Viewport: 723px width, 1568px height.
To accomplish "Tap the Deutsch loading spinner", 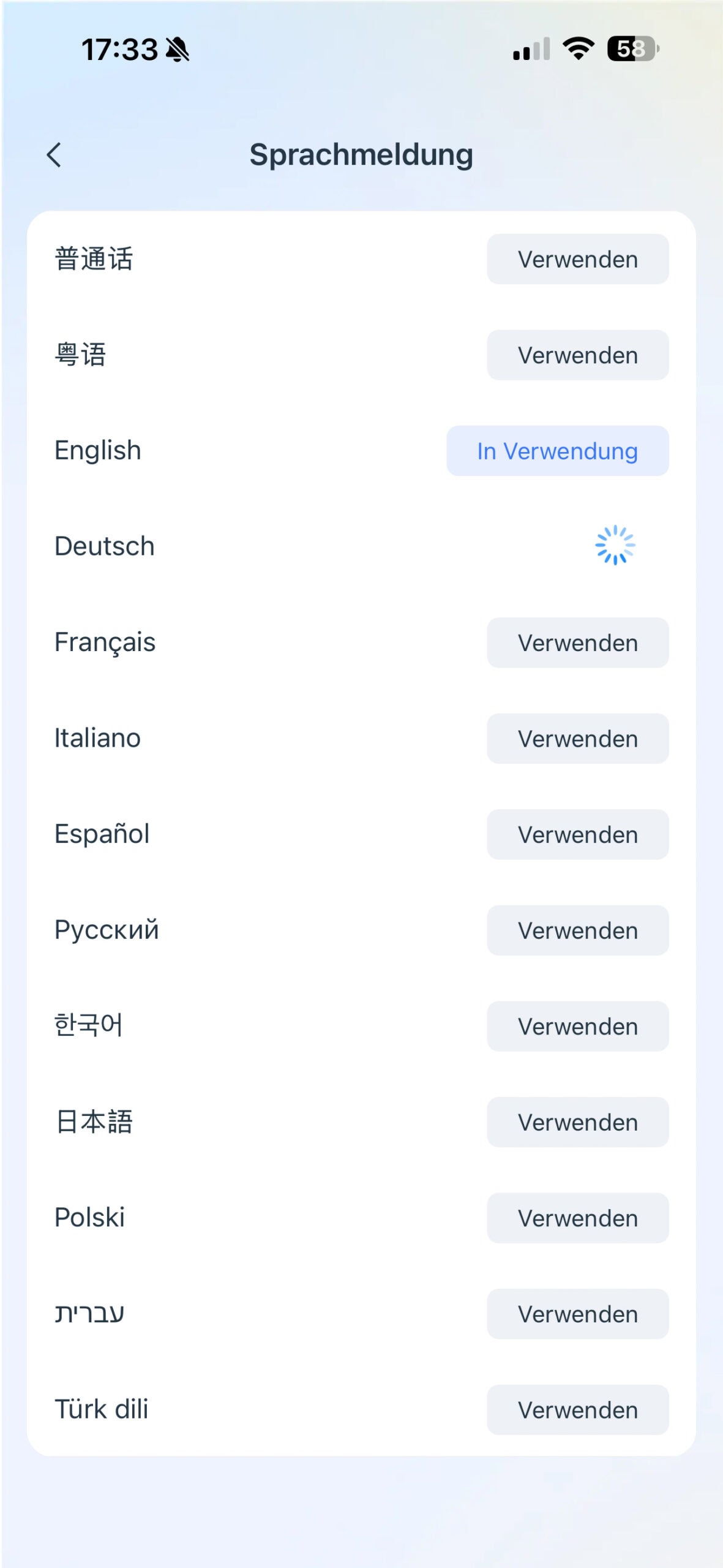I will point(615,545).
